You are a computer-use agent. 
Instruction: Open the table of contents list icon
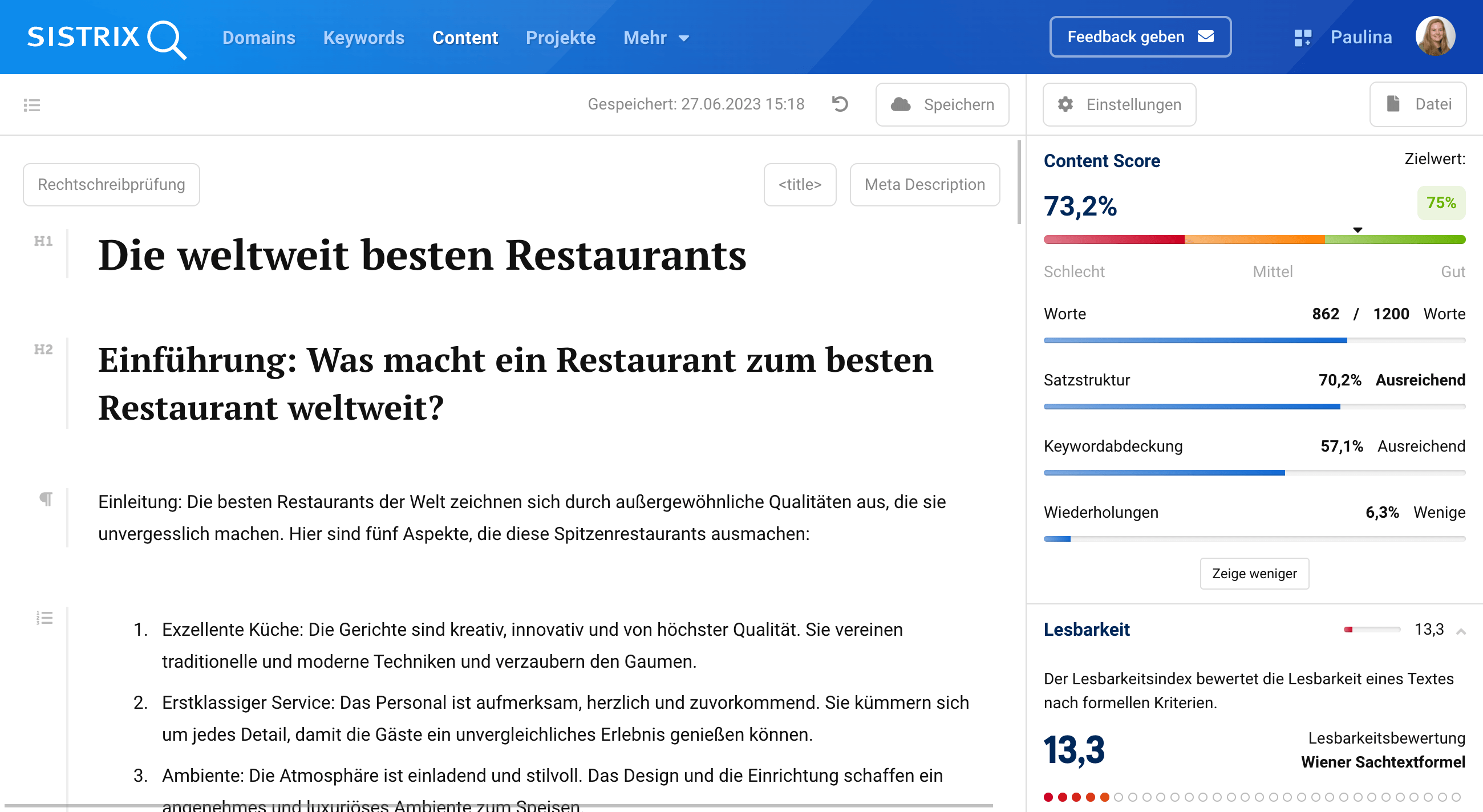point(32,105)
